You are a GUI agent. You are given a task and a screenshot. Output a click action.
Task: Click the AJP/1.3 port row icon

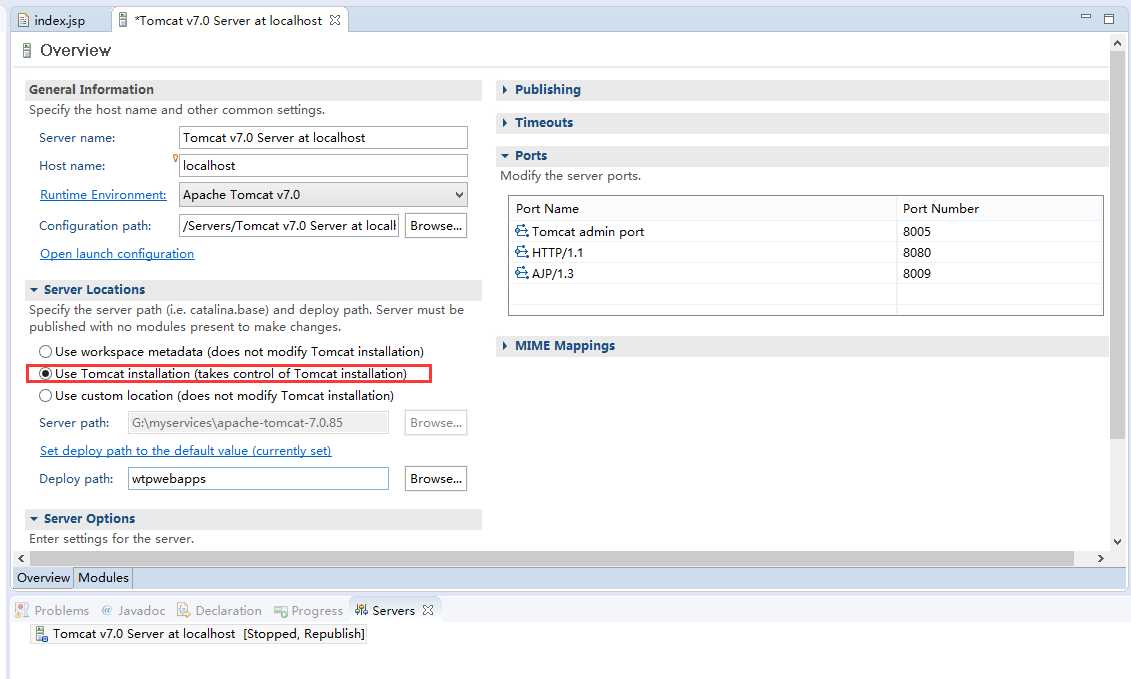[x=522, y=273]
